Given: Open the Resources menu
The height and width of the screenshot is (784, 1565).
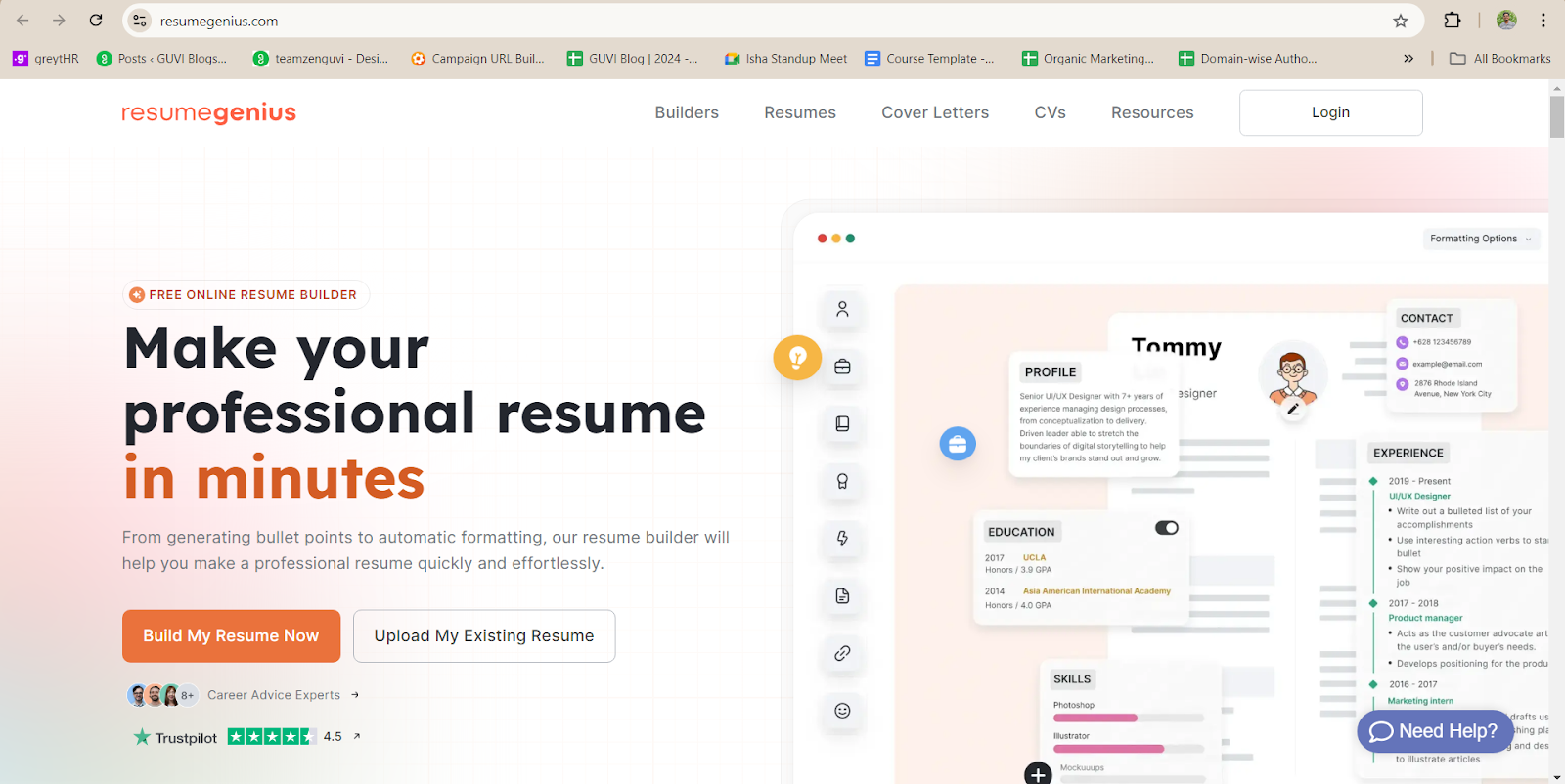Looking at the screenshot, I should pos(1152,112).
